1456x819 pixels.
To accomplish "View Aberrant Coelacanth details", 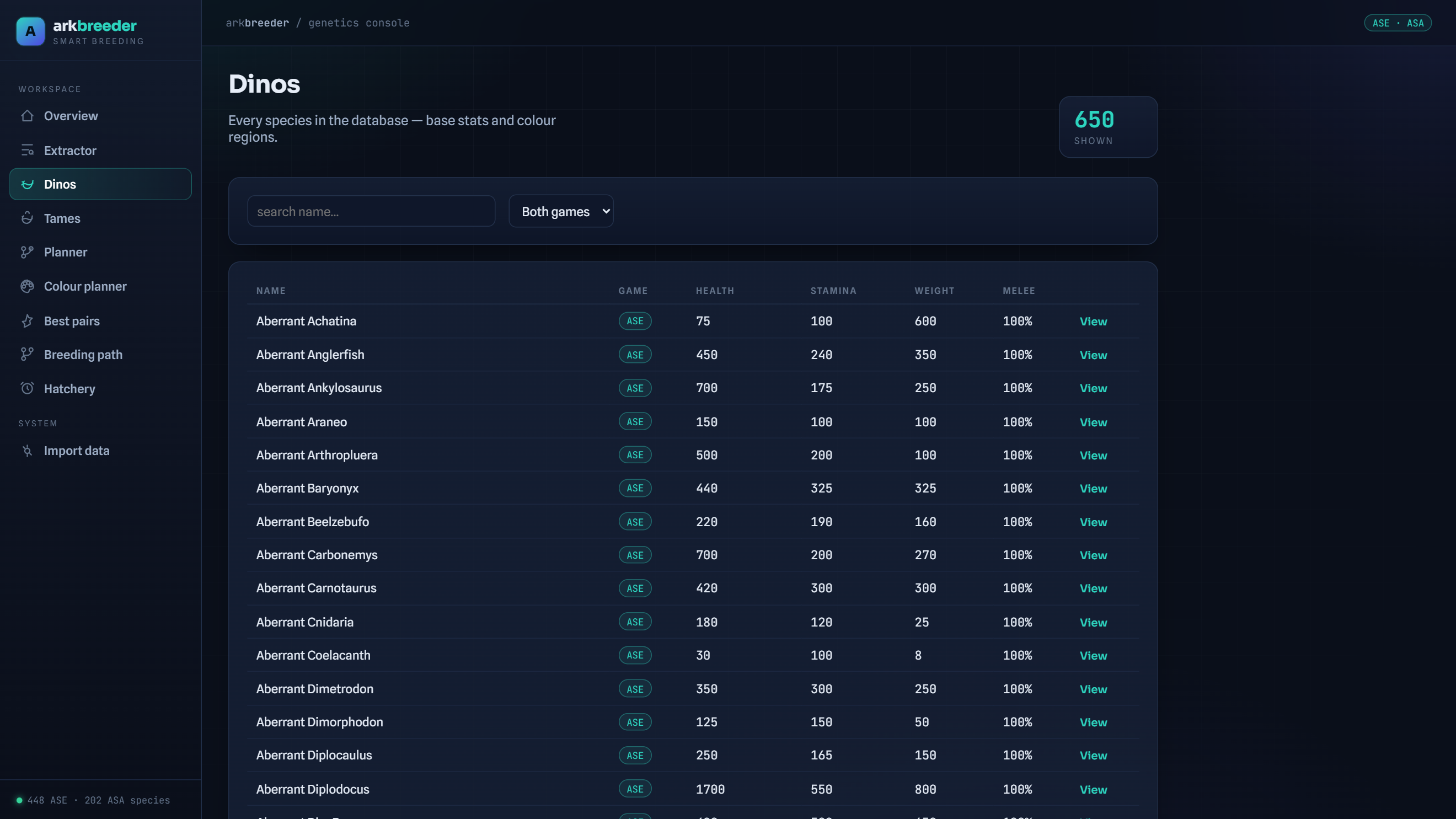I will pos(1093,655).
